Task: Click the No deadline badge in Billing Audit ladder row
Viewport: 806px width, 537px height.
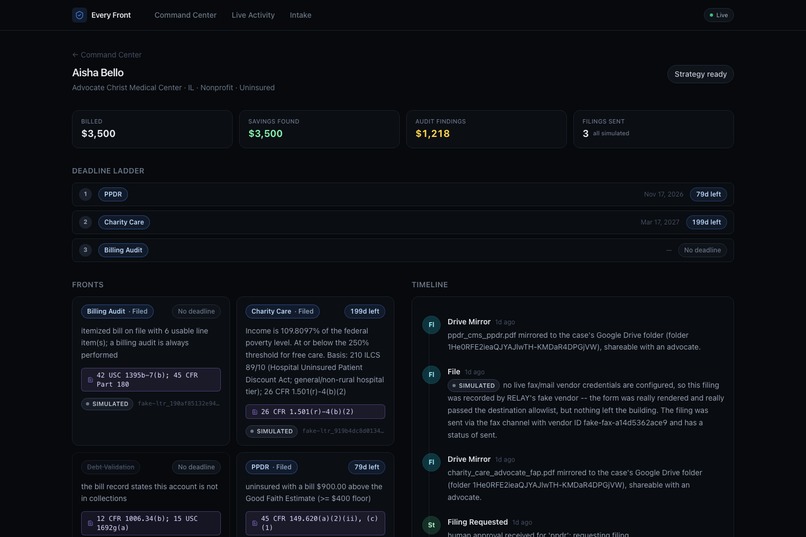Action: point(702,250)
